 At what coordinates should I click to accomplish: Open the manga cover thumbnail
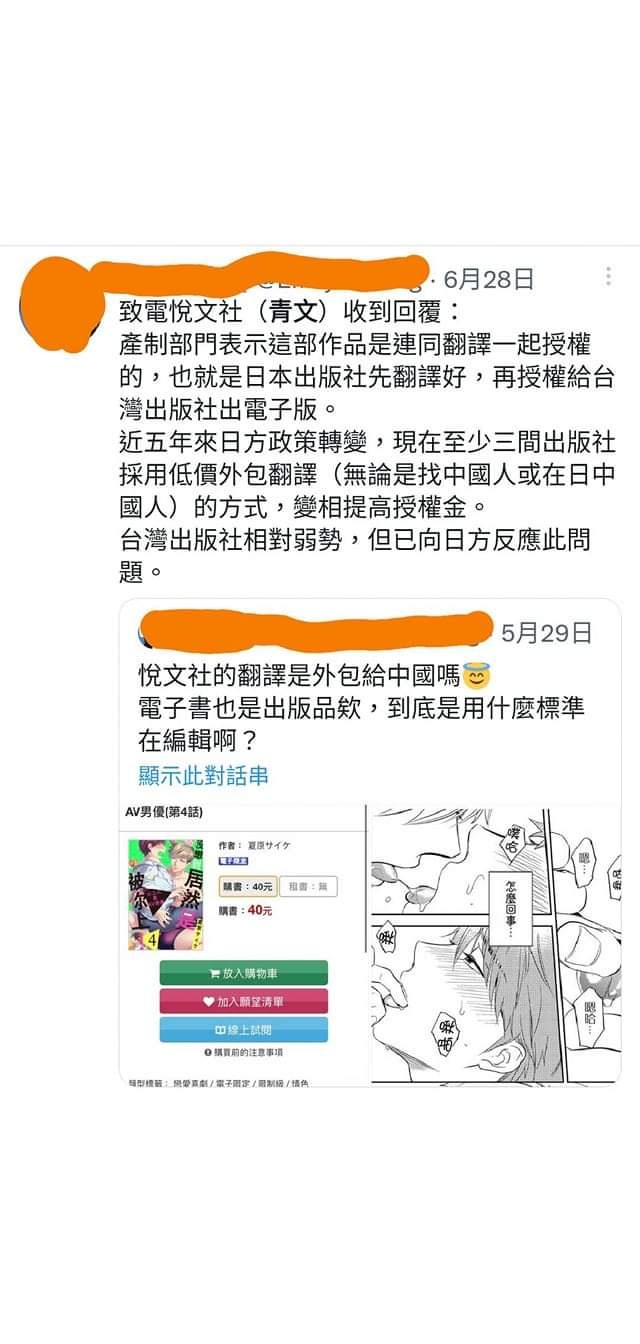[x=166, y=894]
